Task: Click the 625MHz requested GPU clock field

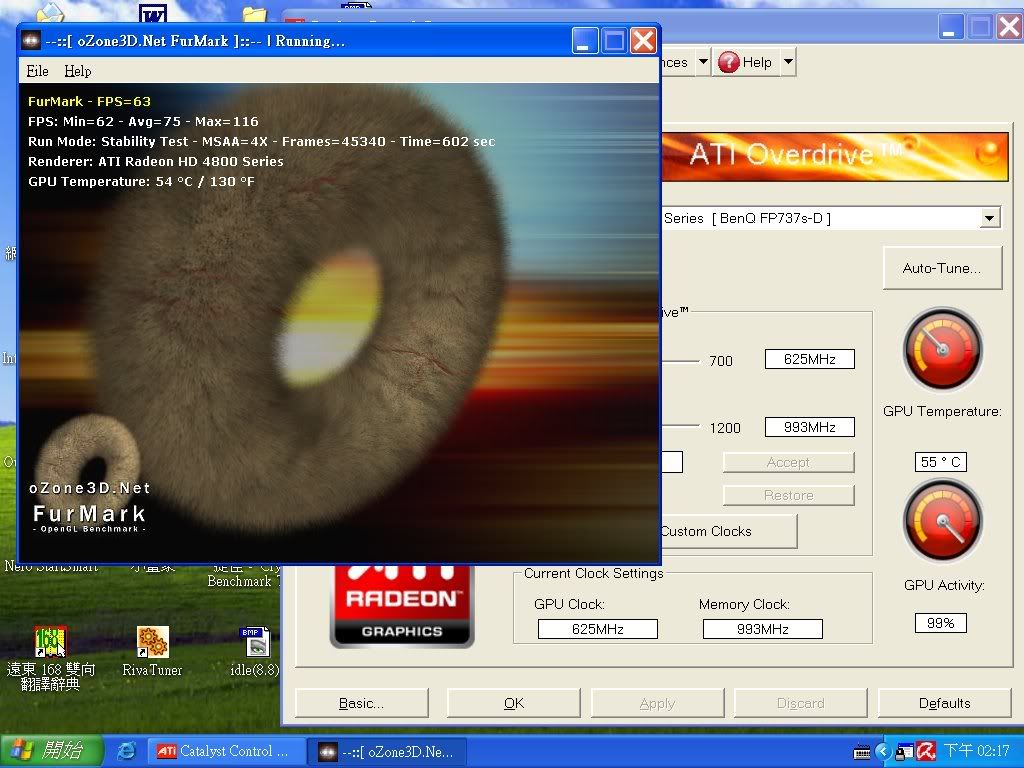Action: [809, 359]
